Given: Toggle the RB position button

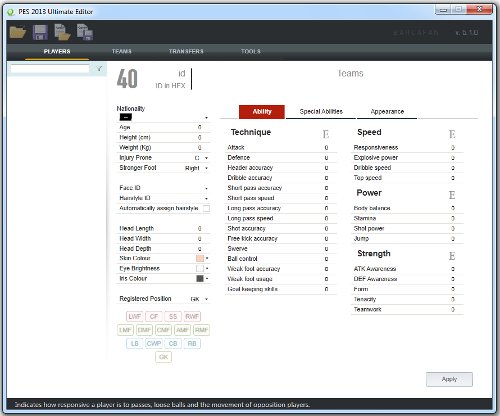Looking at the screenshot, I should pyautogui.click(x=192, y=343).
